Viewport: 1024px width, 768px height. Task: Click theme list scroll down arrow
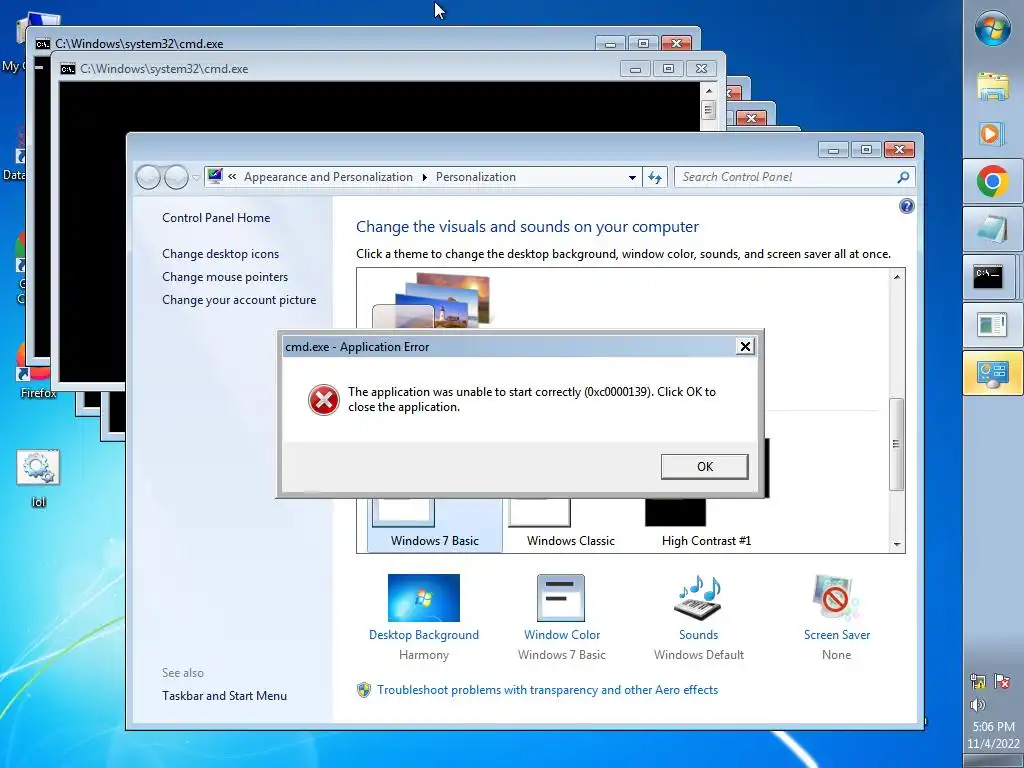point(897,544)
